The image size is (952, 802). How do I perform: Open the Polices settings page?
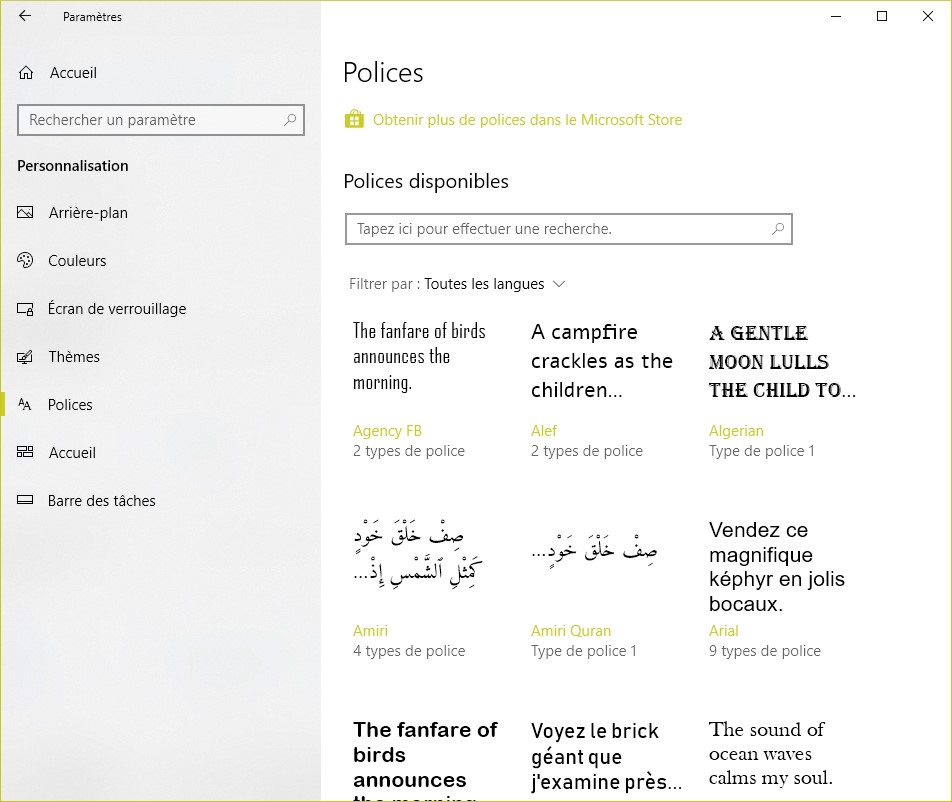70,405
